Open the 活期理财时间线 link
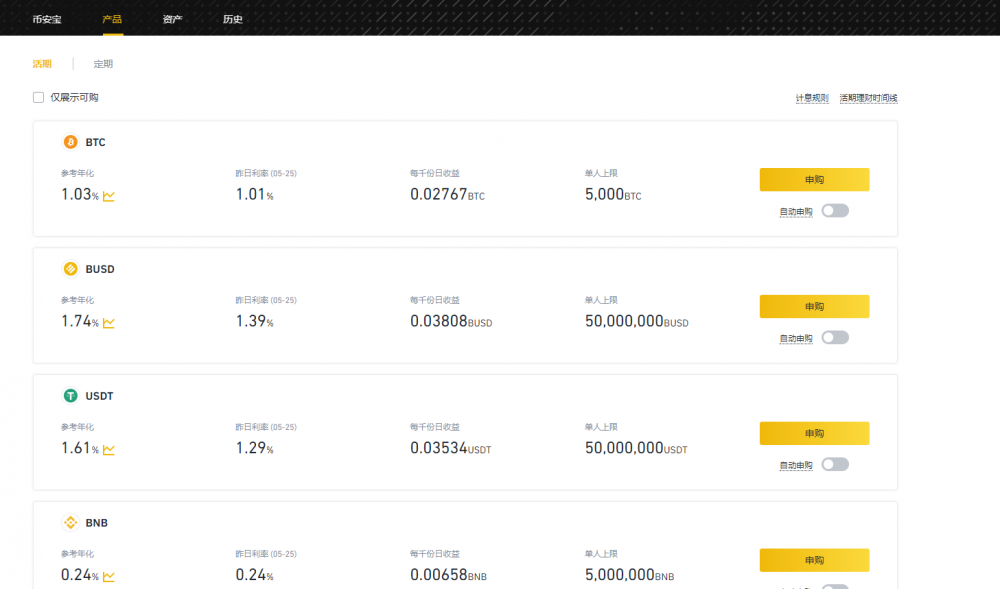1000x589 pixels. (868, 98)
